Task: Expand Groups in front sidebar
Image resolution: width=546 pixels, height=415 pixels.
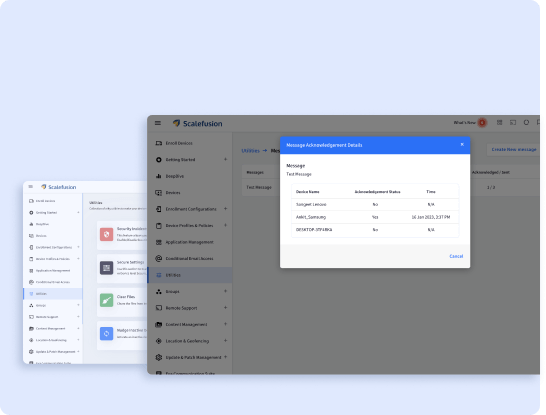Action: point(226,291)
